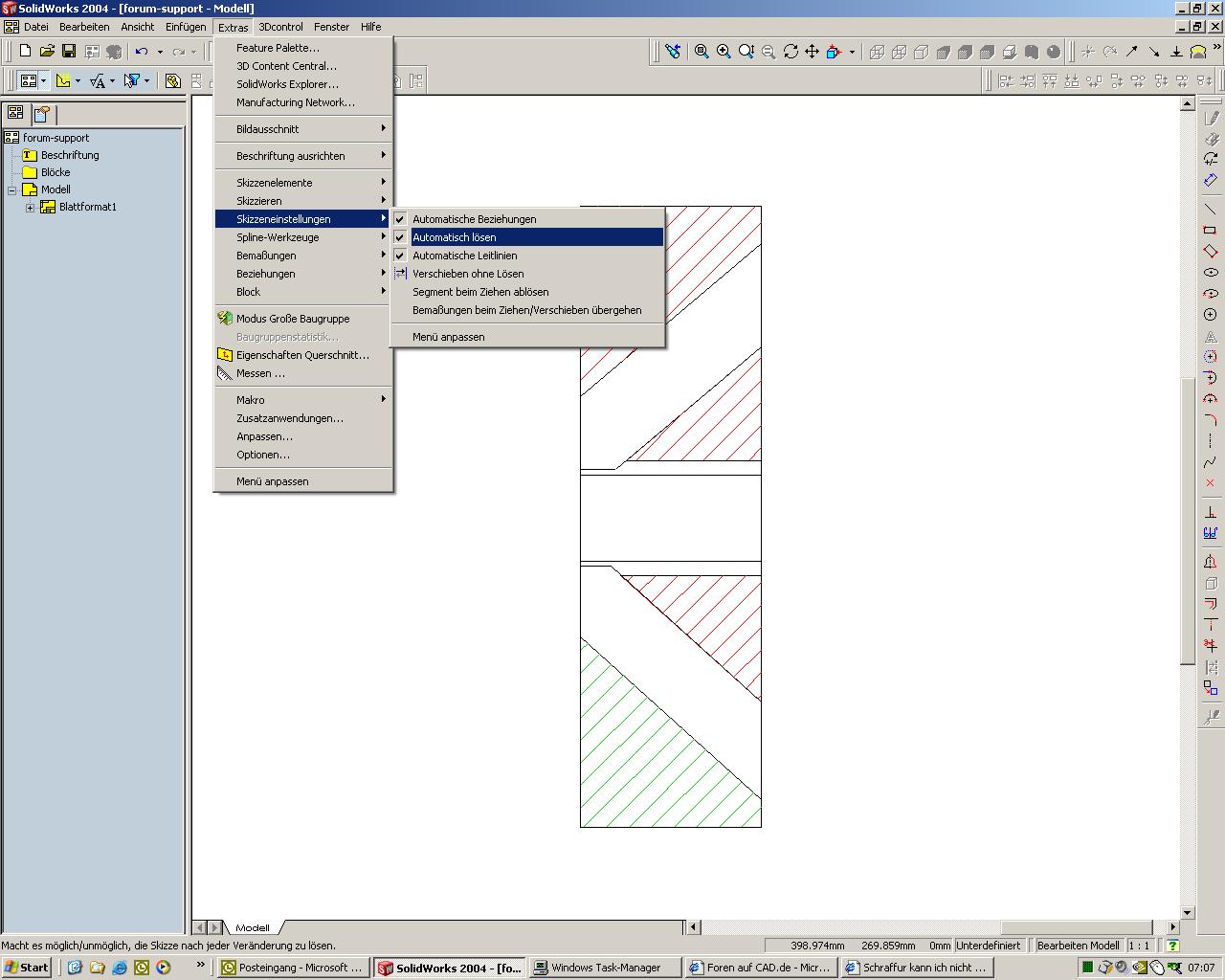Choose Feature Palette... menu entry
Viewport: 1225px width, 980px height.
point(303,48)
